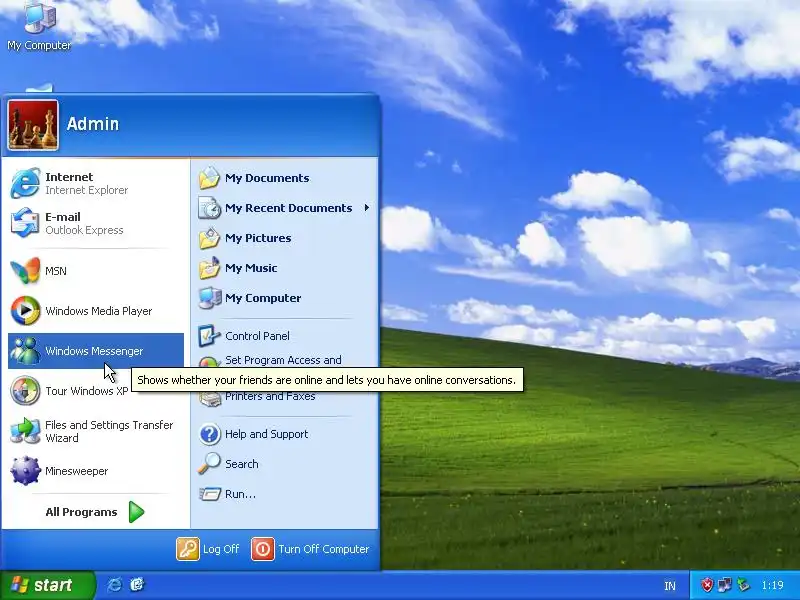Click the Files and Settings Transfer Wizard icon
The height and width of the screenshot is (600, 800).
point(25,431)
